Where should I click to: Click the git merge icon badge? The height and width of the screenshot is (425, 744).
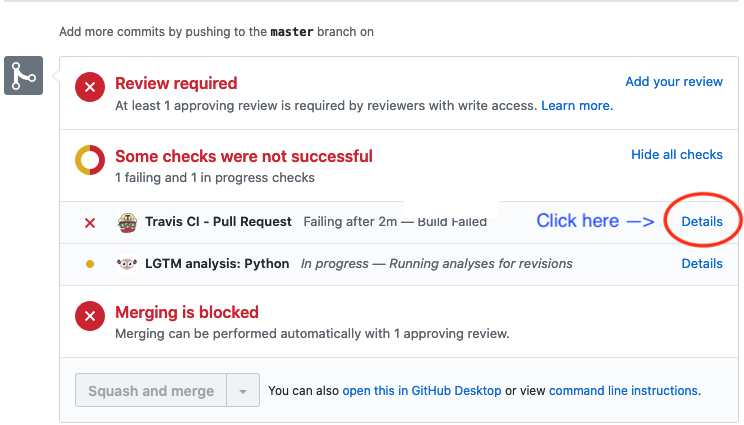(23, 77)
